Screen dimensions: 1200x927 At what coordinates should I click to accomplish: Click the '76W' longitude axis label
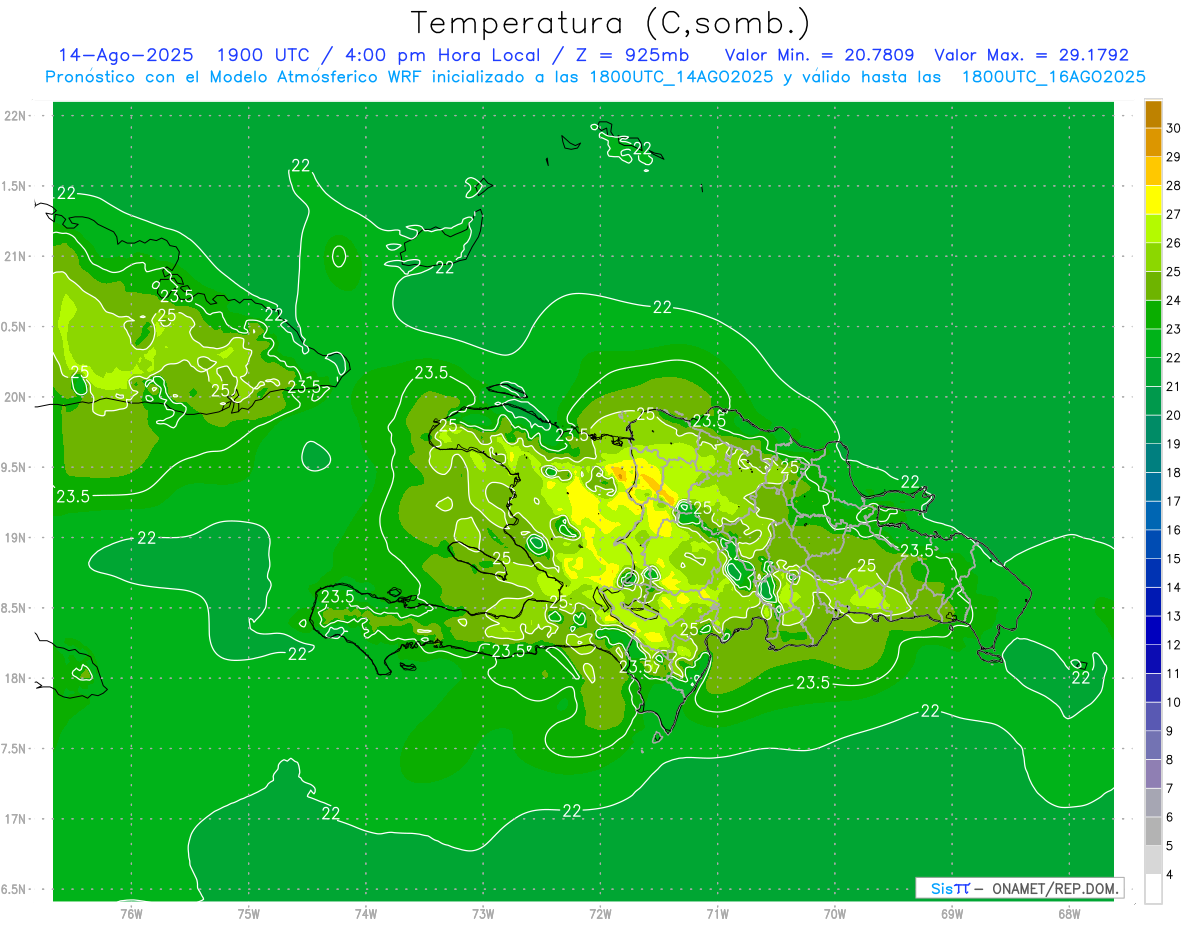(132, 913)
